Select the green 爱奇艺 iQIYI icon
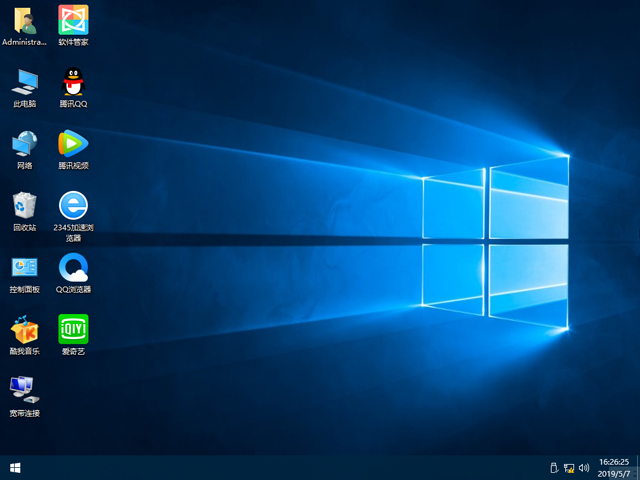The width and height of the screenshot is (640, 480). (73, 329)
